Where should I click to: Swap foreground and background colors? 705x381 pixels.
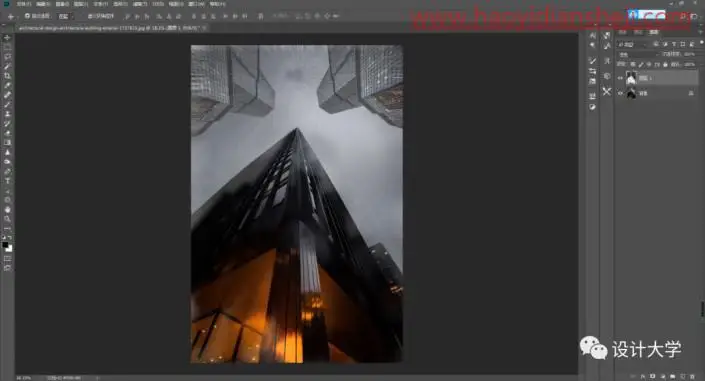pos(10,237)
